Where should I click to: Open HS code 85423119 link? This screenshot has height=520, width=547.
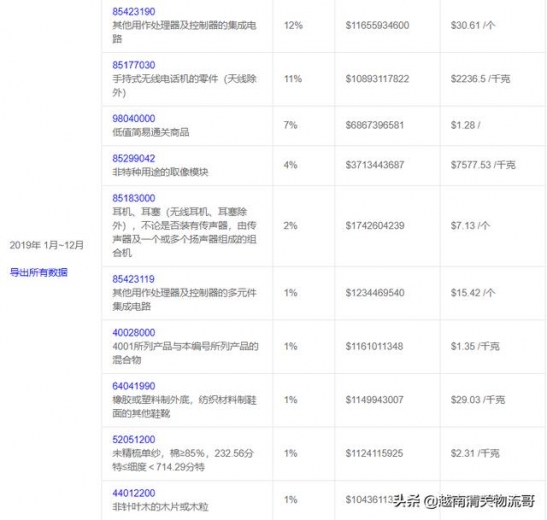133,279
